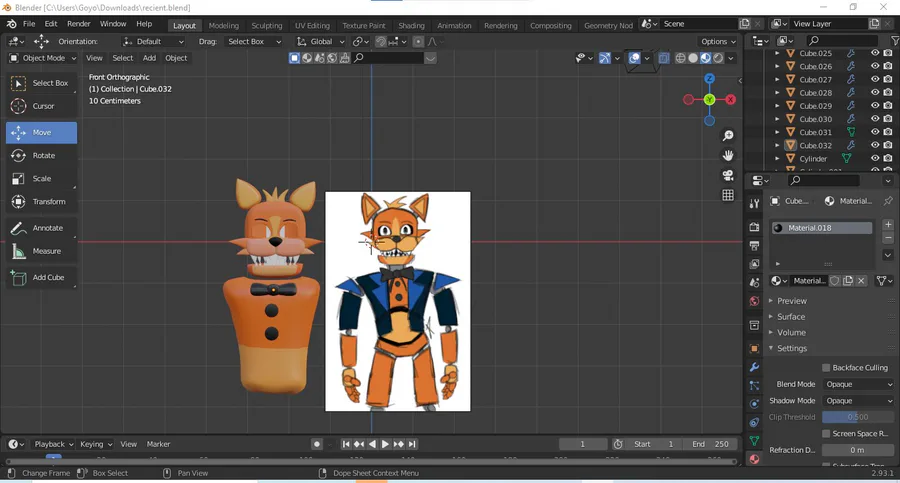Switch to UV Editing workspace tab

click(312, 25)
